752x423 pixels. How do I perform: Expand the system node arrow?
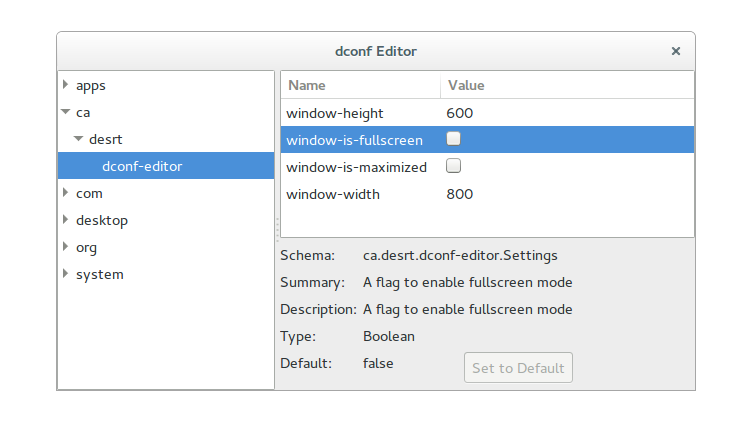[66, 274]
